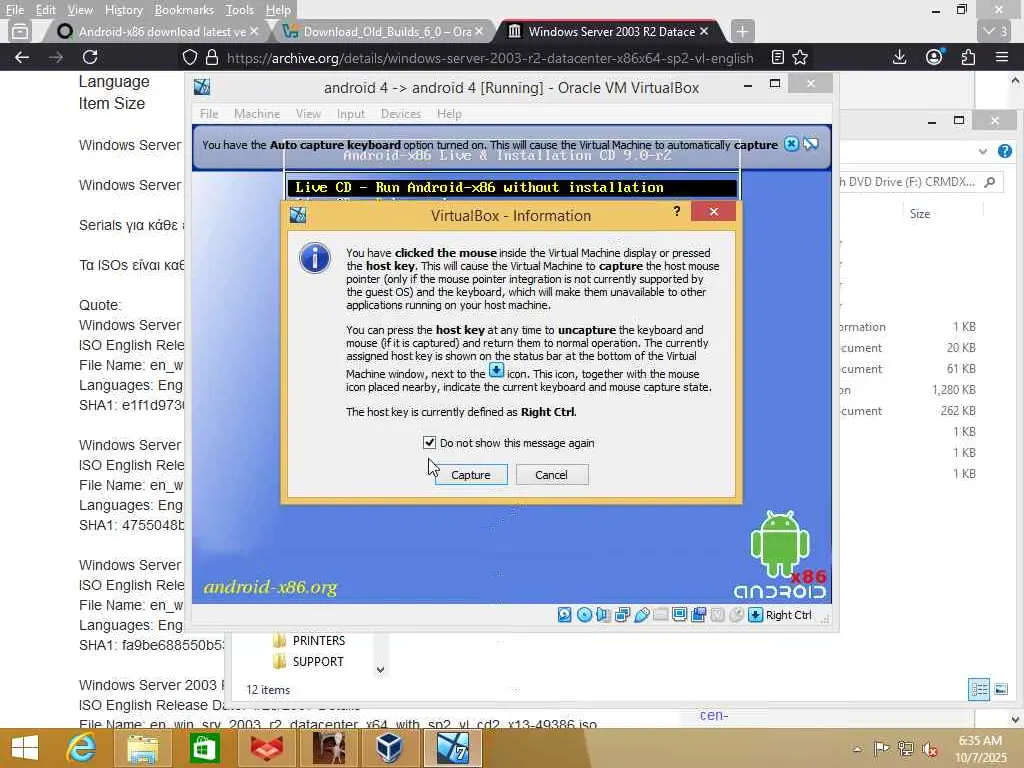The height and width of the screenshot is (768, 1024).
Task: Click the network icon in system tray
Action: (x=905, y=748)
